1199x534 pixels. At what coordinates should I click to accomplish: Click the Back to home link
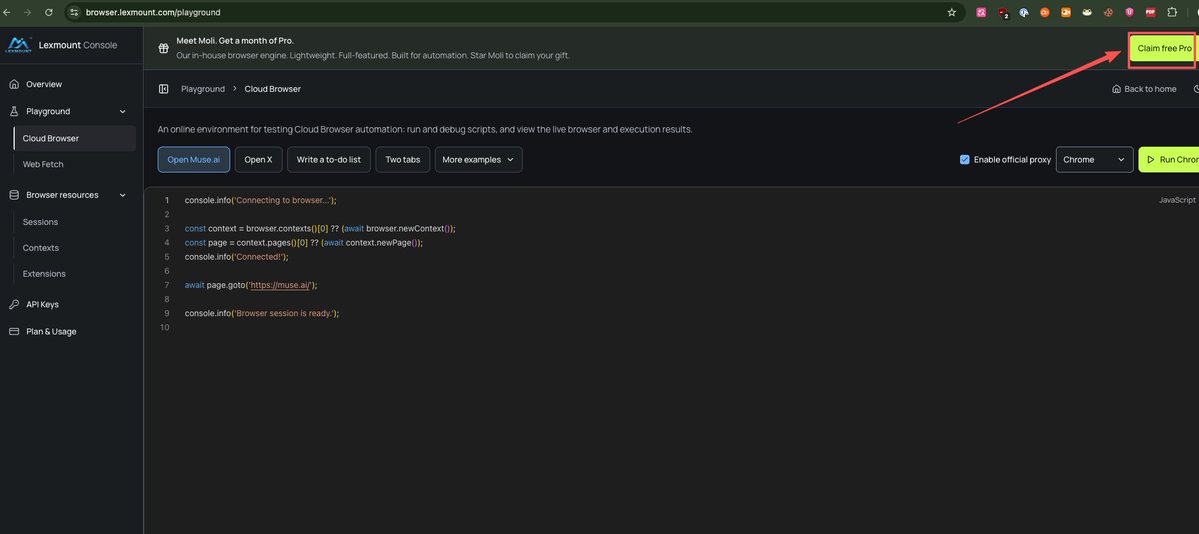pyautogui.click(x=1144, y=89)
